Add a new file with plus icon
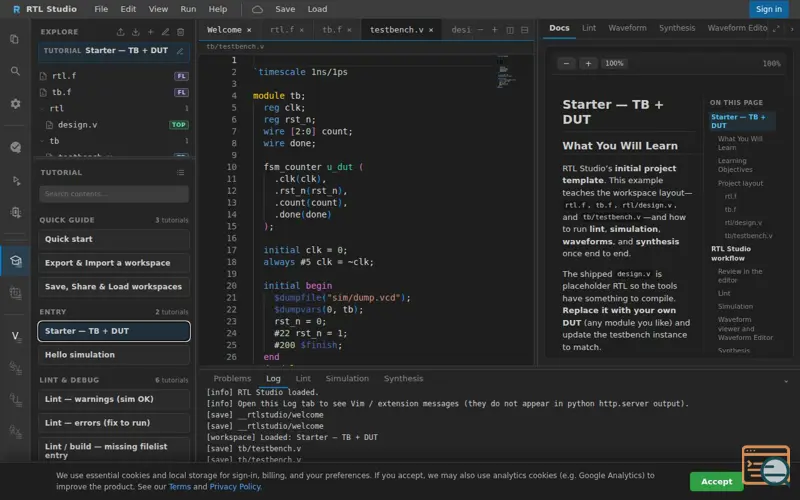The image size is (800, 500). tap(151, 32)
